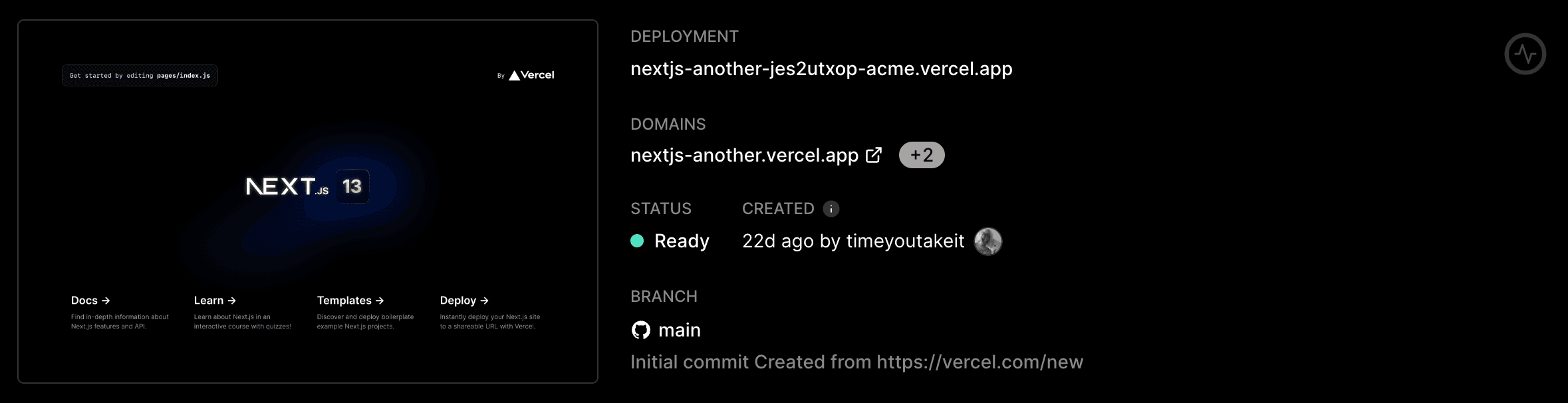
Task: Click the external link icon for nextjs-another.vercel.app
Action: pos(873,154)
